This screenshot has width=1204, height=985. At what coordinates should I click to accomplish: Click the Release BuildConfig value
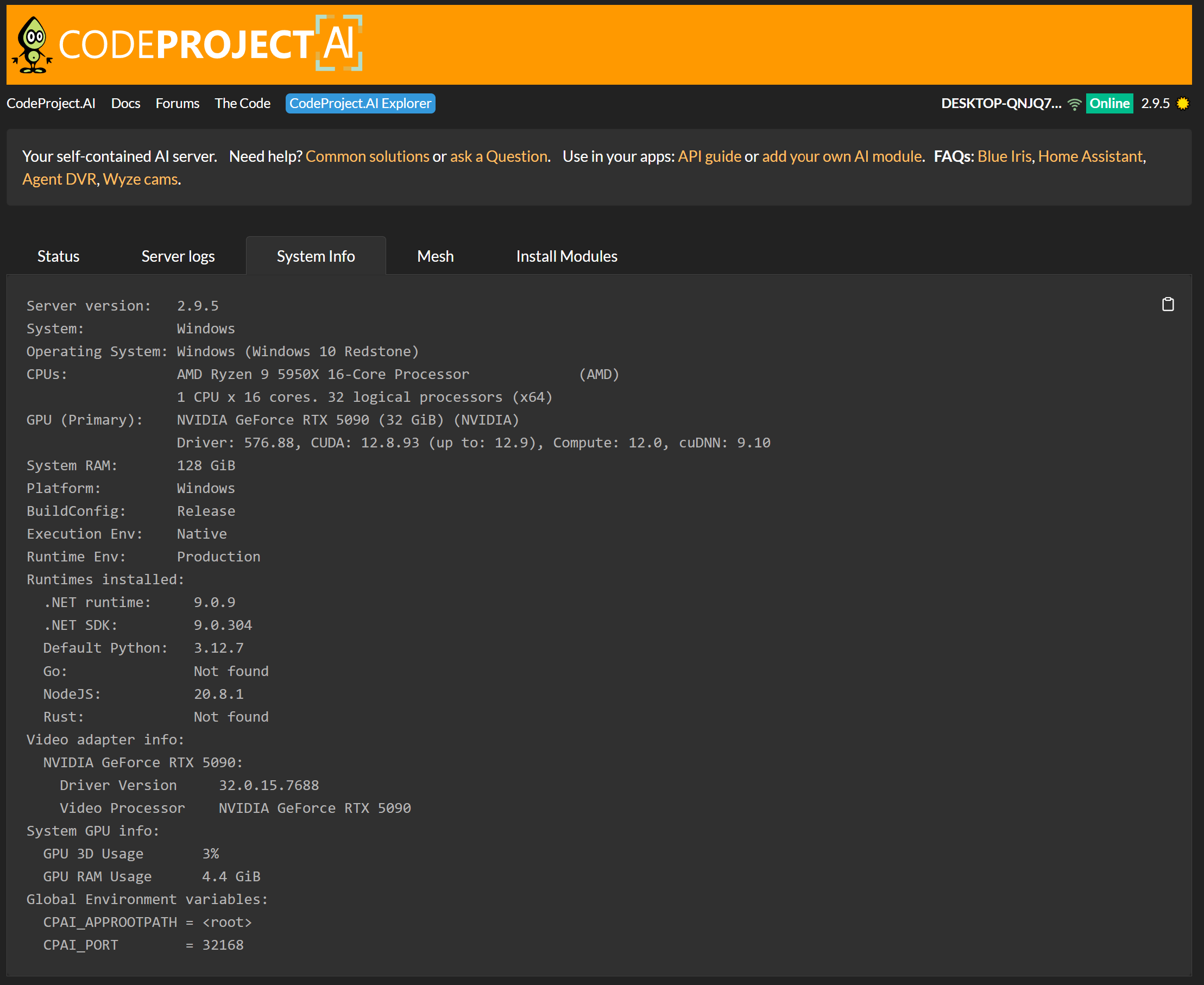pyautogui.click(x=206, y=511)
